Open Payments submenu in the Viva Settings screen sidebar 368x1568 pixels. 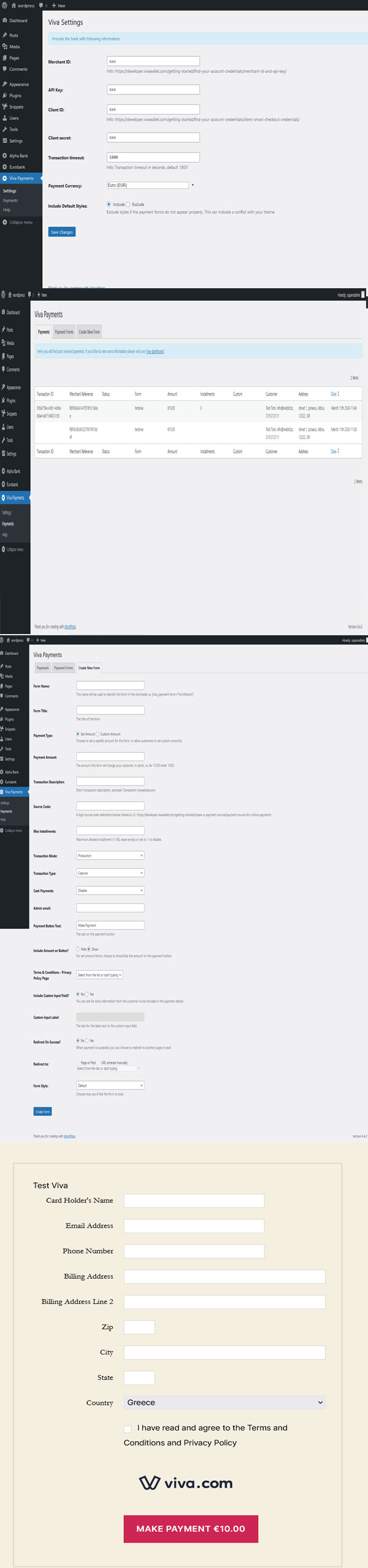click(10, 201)
